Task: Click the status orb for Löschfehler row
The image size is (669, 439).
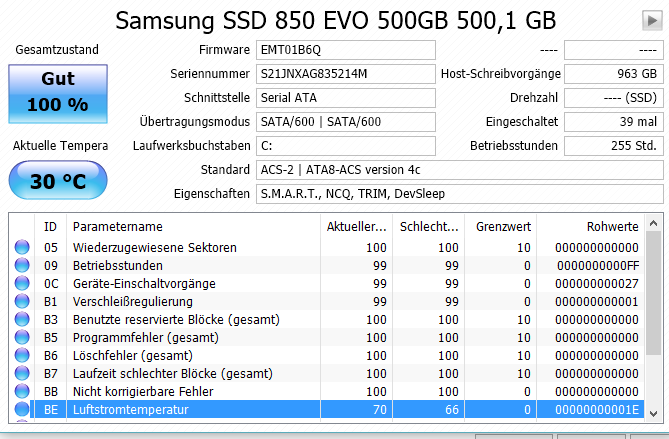Action: click(x=22, y=355)
